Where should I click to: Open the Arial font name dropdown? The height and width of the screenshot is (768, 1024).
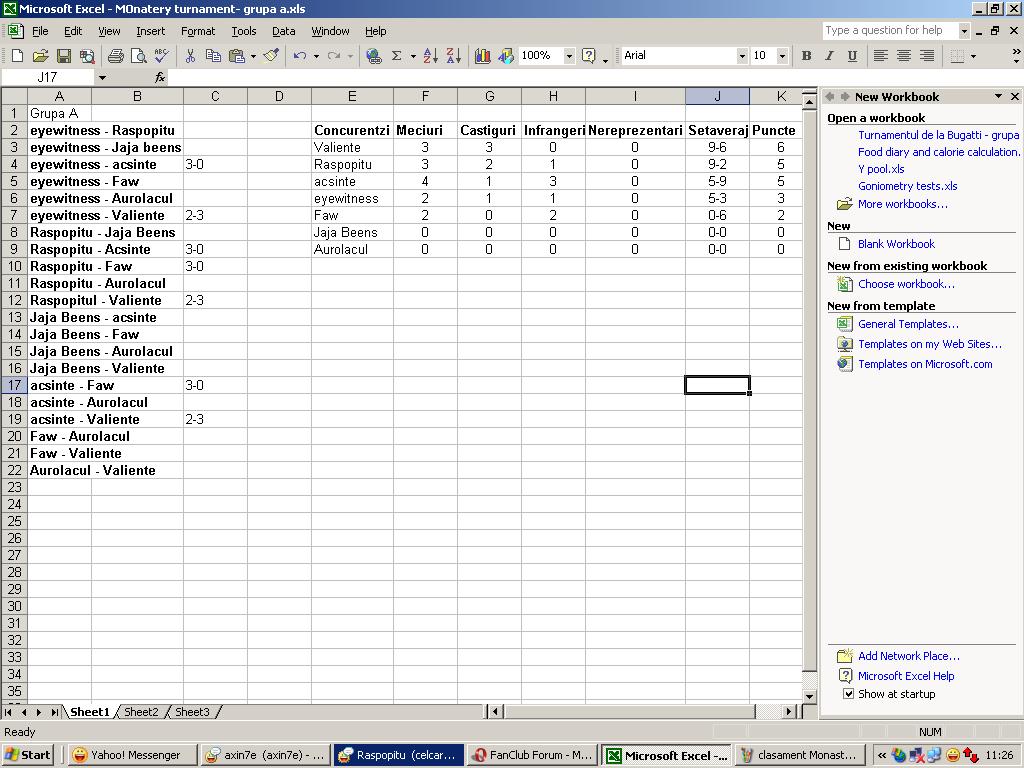click(742, 56)
